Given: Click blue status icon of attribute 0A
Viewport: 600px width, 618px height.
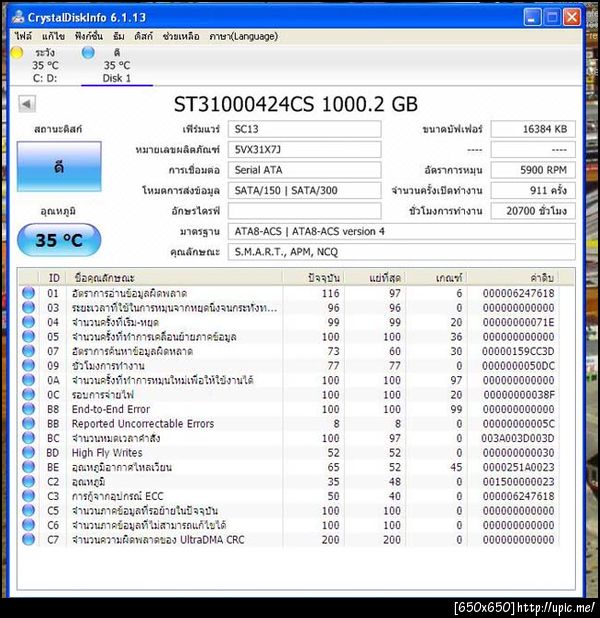Looking at the screenshot, I should pos(28,380).
